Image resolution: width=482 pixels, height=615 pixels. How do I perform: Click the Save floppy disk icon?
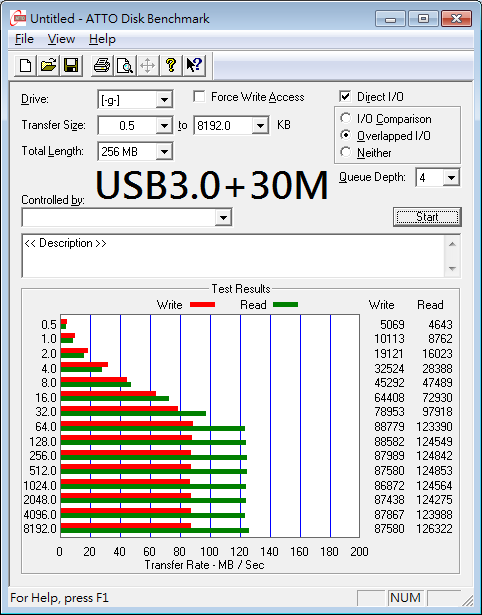tap(71, 66)
